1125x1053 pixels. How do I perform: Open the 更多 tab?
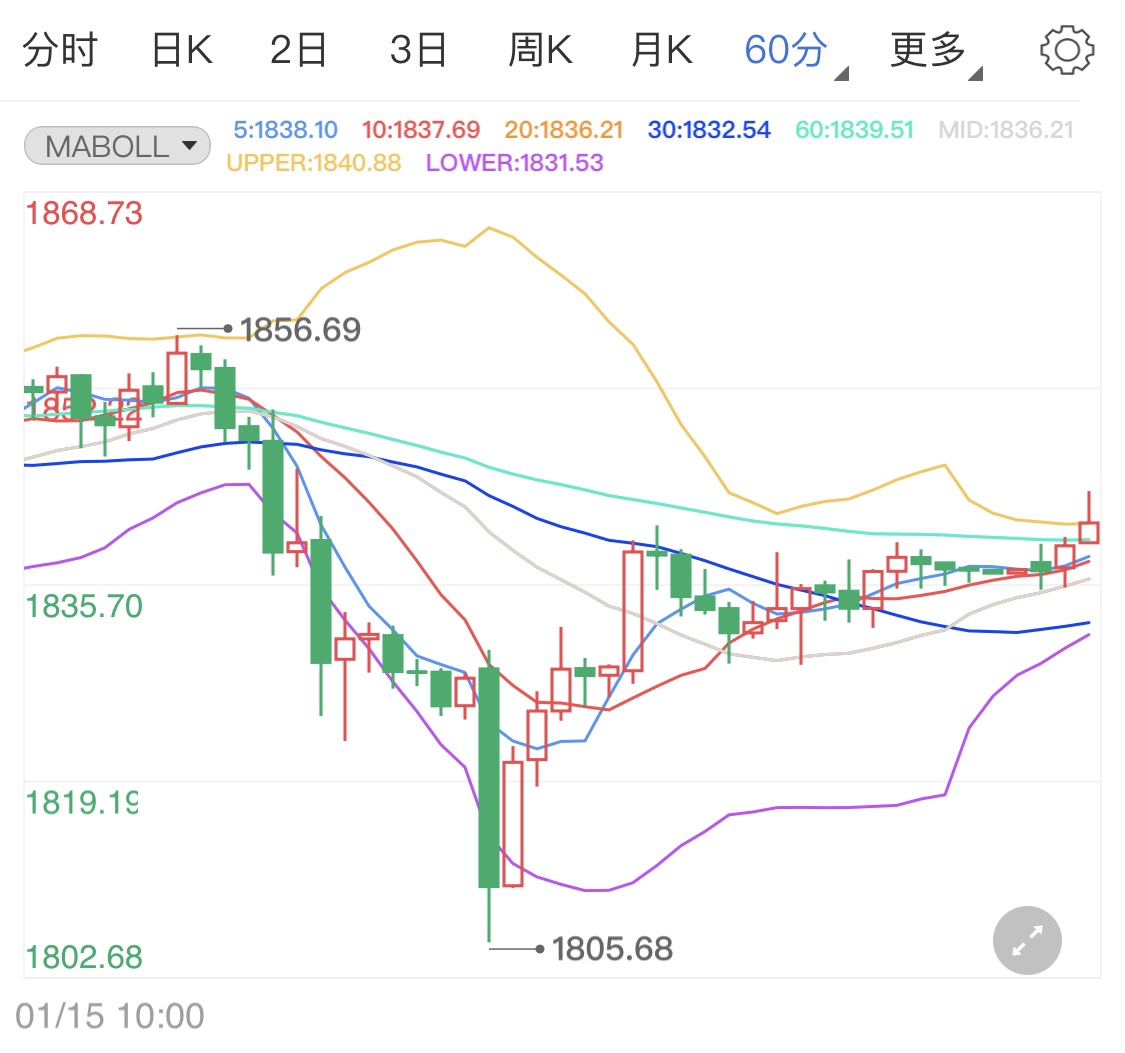pyautogui.click(x=928, y=50)
